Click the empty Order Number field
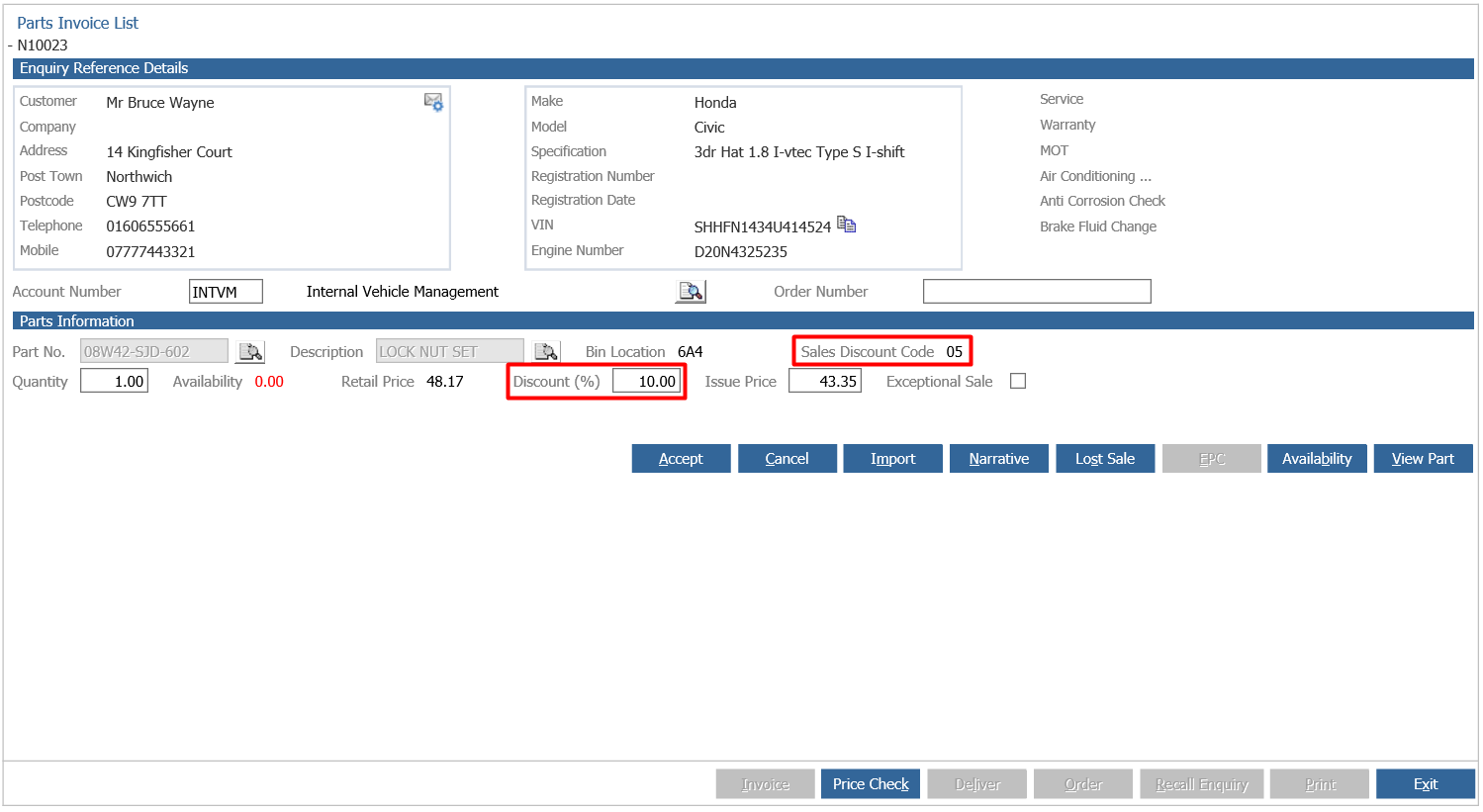 pyautogui.click(x=1037, y=291)
